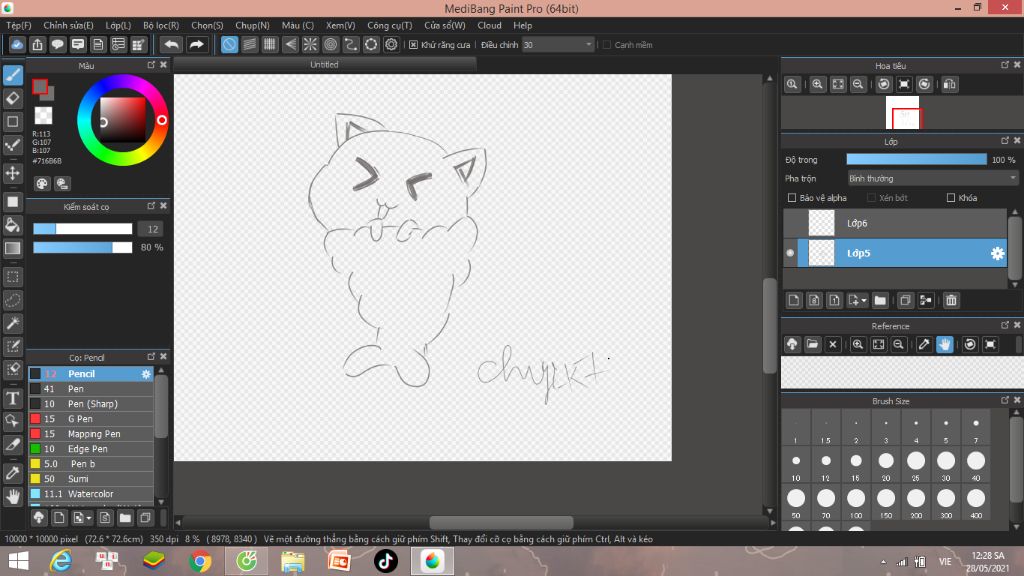Screen dimensions: 1024x576
Task: Select the Eraser tool
Action: [12, 98]
